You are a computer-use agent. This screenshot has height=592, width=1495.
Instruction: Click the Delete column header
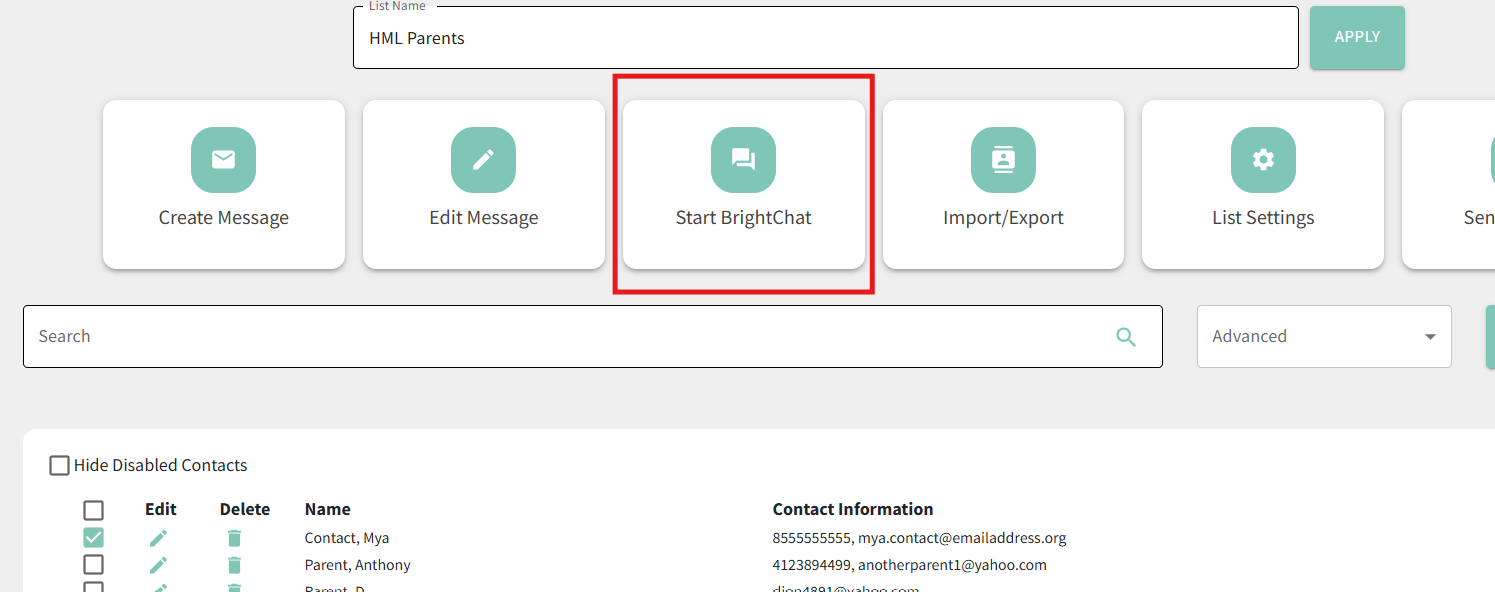(245, 509)
